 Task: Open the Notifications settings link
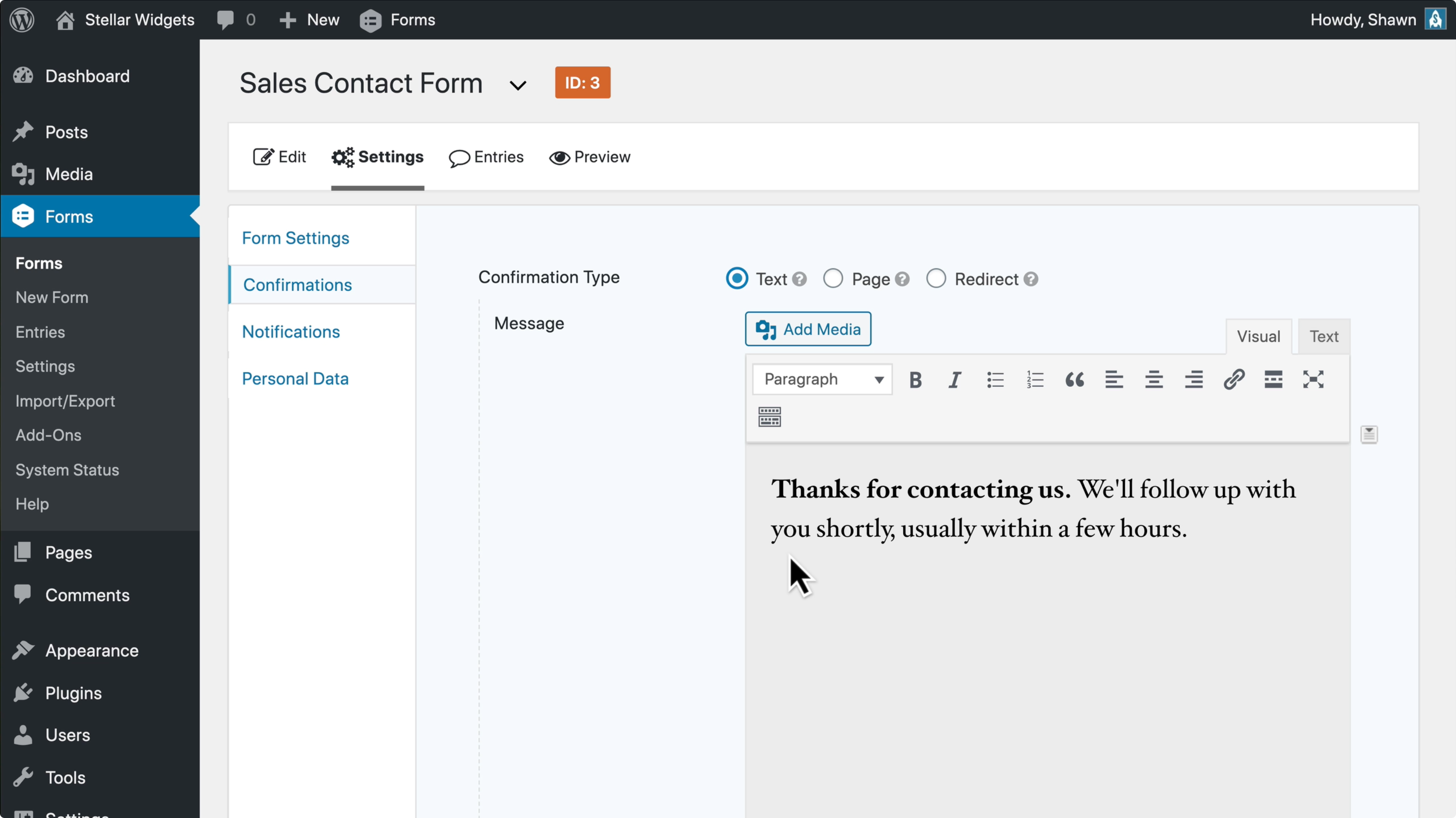tap(290, 332)
